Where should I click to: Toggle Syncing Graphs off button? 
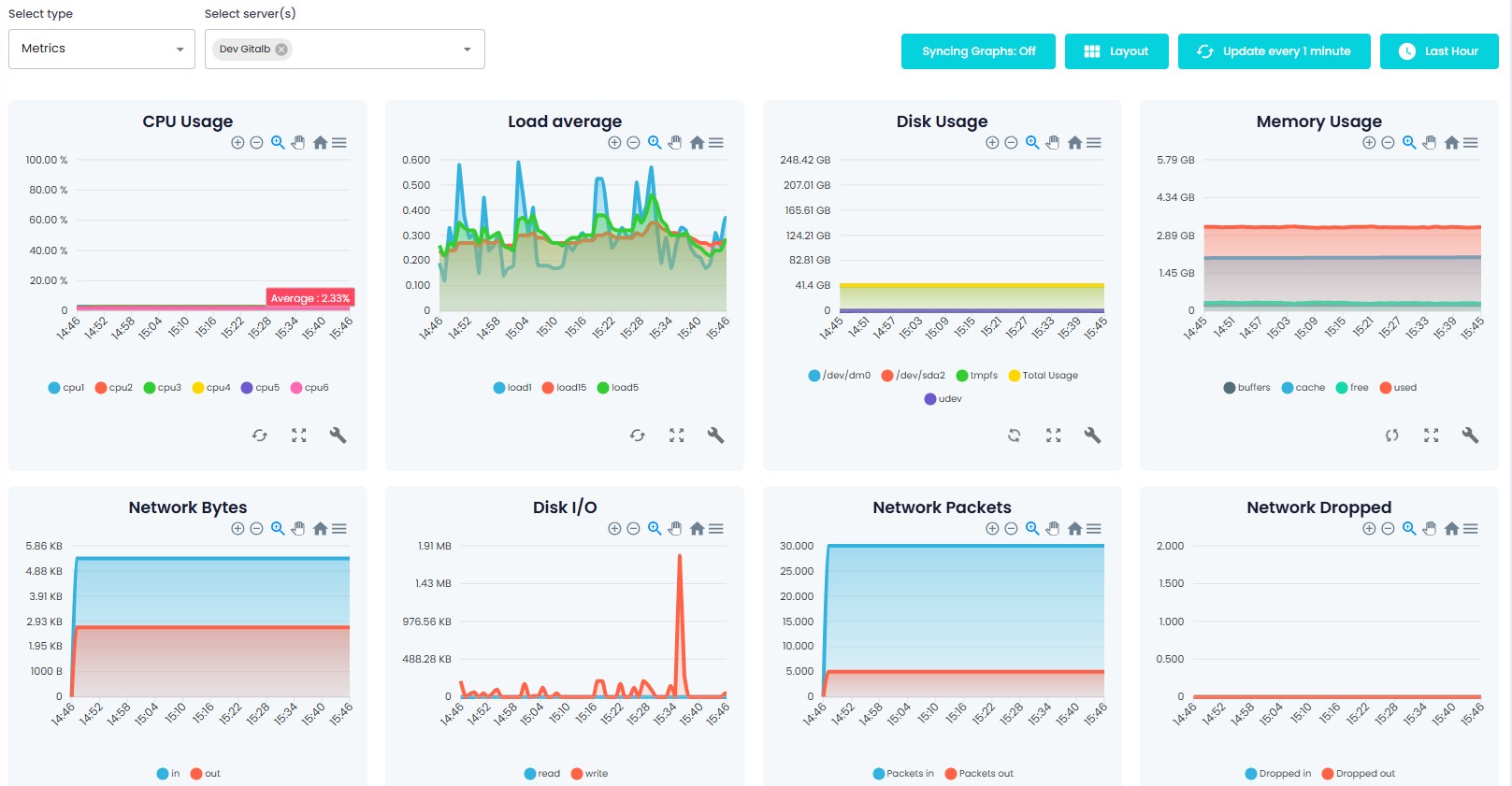tap(978, 51)
